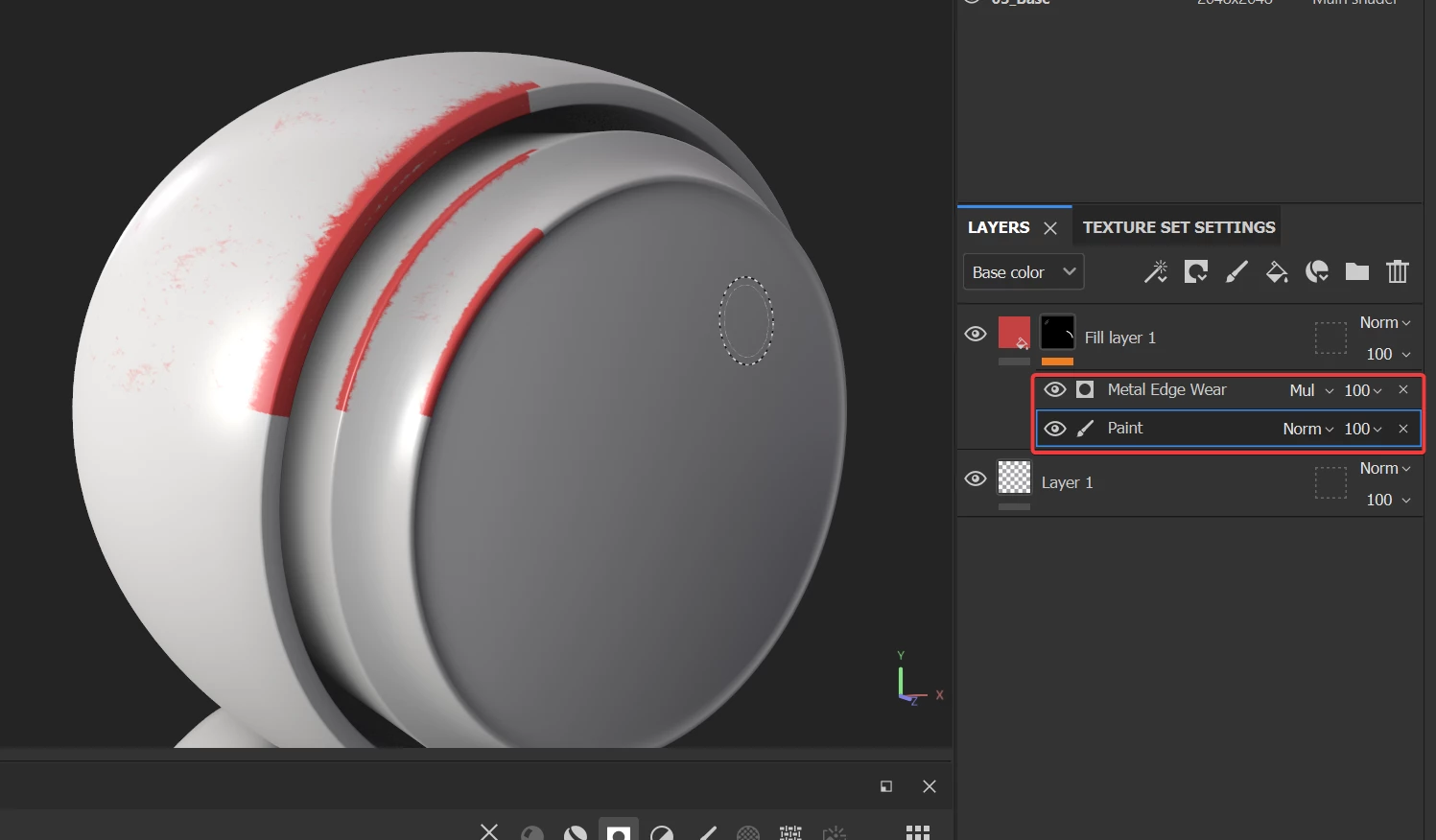Select the Metal Edge Wear effect row
Viewport: 1436px width, 840px height.
1227,390
